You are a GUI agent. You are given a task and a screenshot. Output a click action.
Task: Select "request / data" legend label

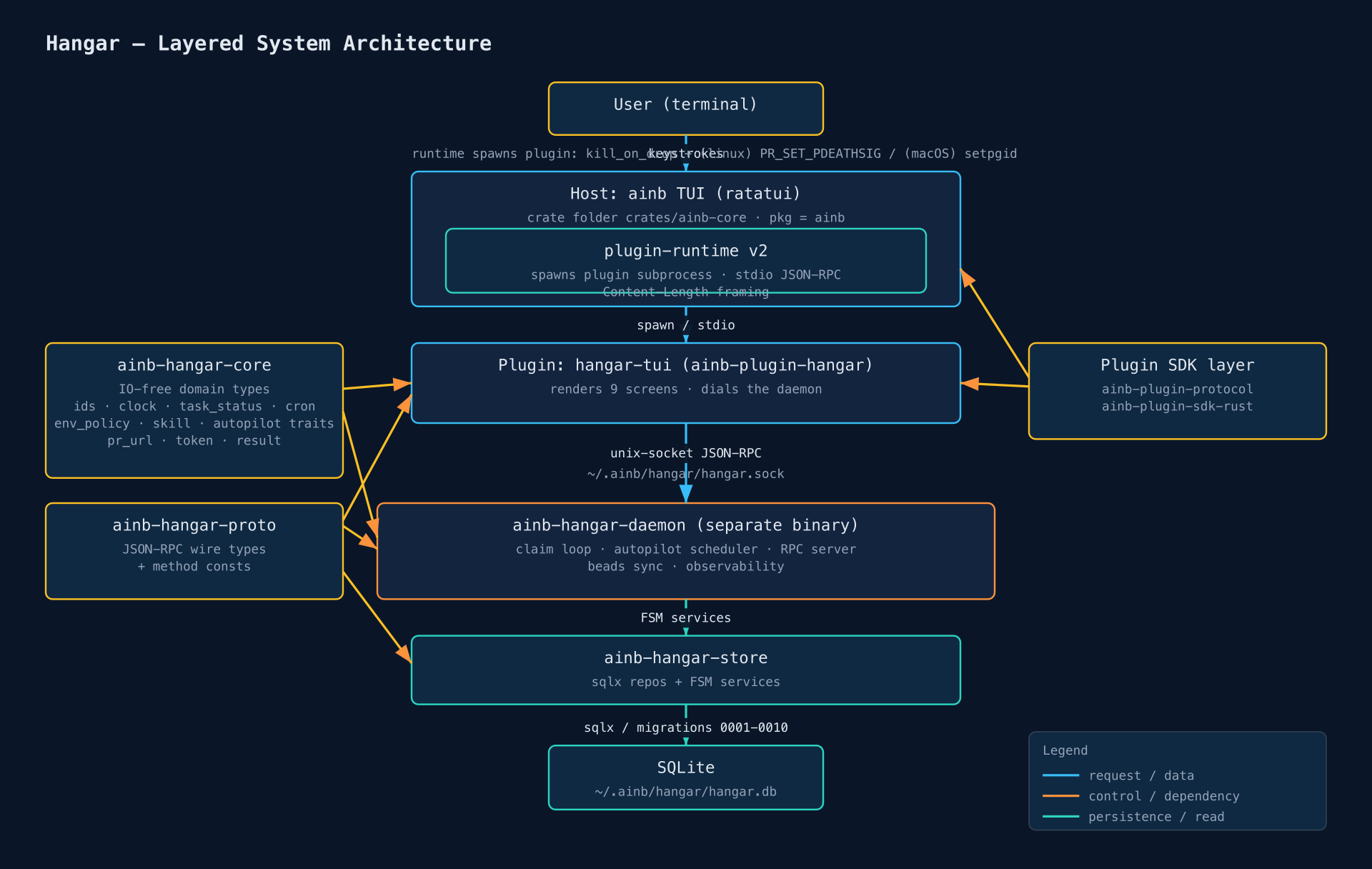[x=1141, y=776]
